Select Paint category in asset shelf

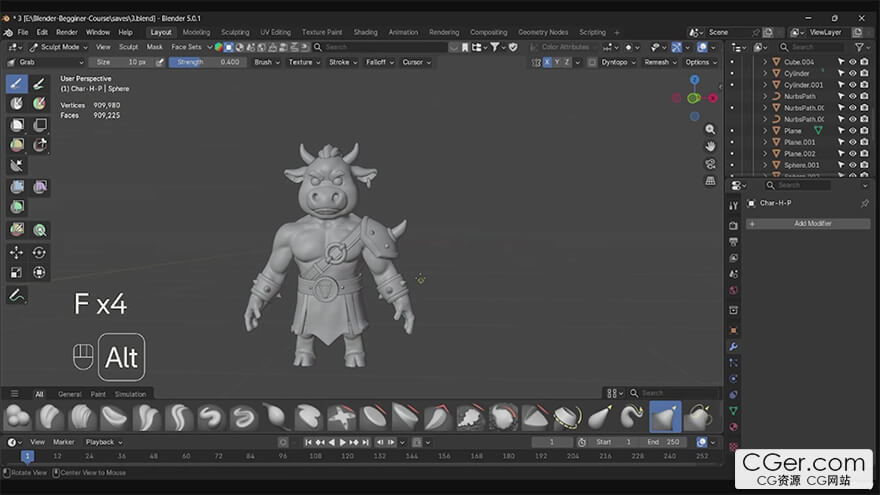(x=98, y=395)
